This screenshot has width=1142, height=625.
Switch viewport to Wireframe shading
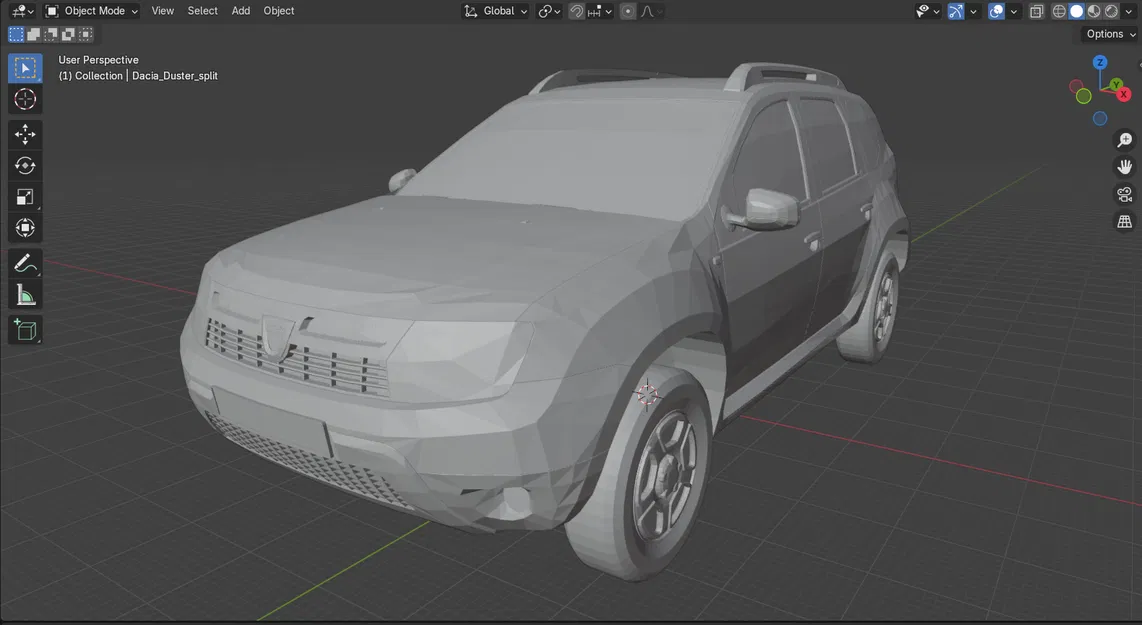[x=1057, y=10]
